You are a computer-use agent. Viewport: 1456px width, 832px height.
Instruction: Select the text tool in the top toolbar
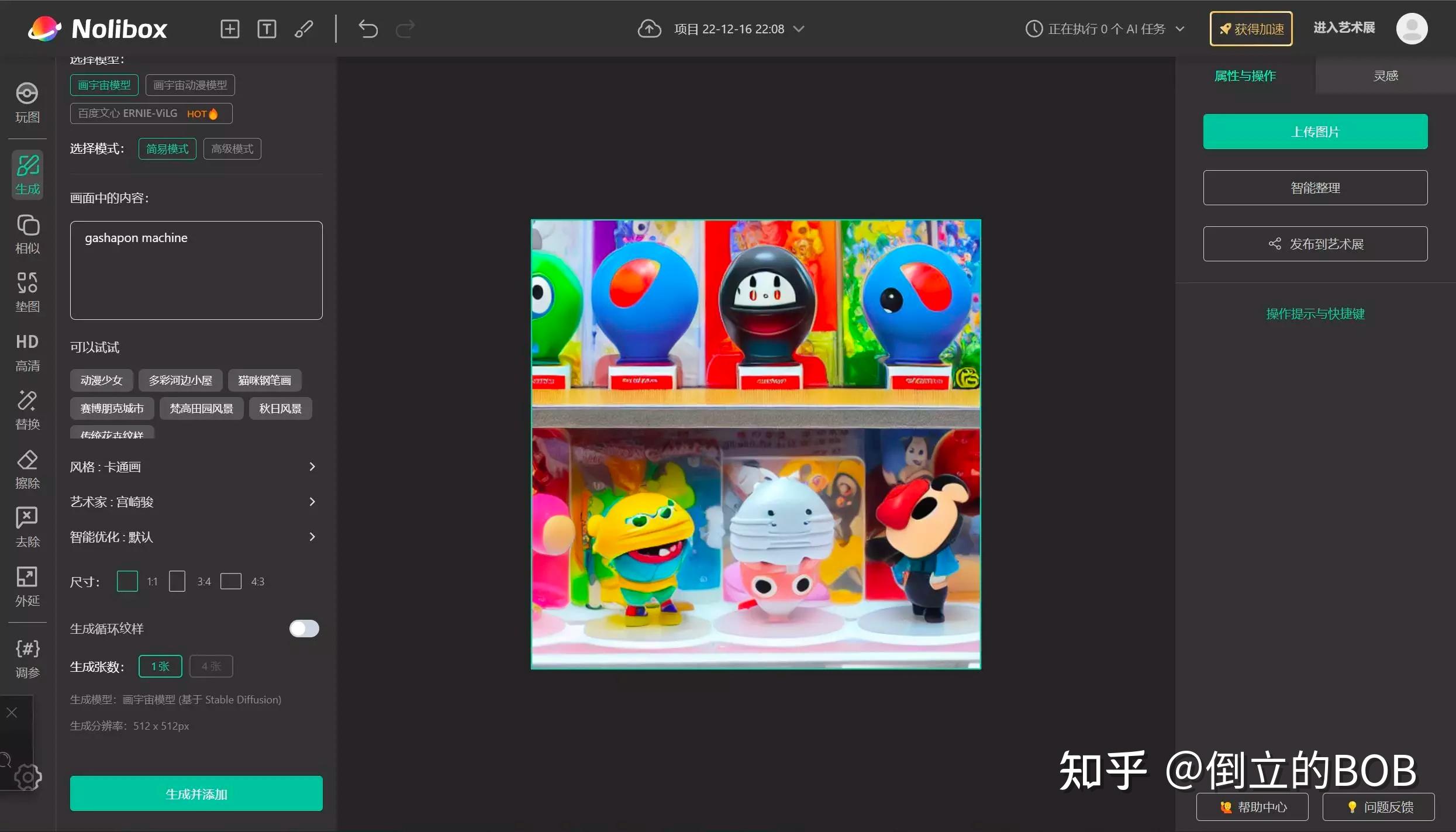click(267, 28)
